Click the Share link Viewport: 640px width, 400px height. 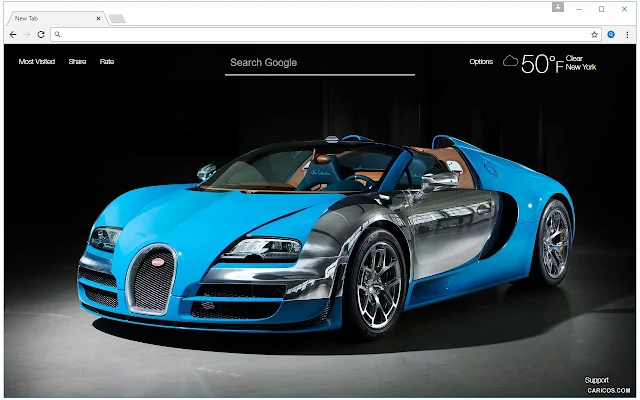pyautogui.click(x=77, y=62)
